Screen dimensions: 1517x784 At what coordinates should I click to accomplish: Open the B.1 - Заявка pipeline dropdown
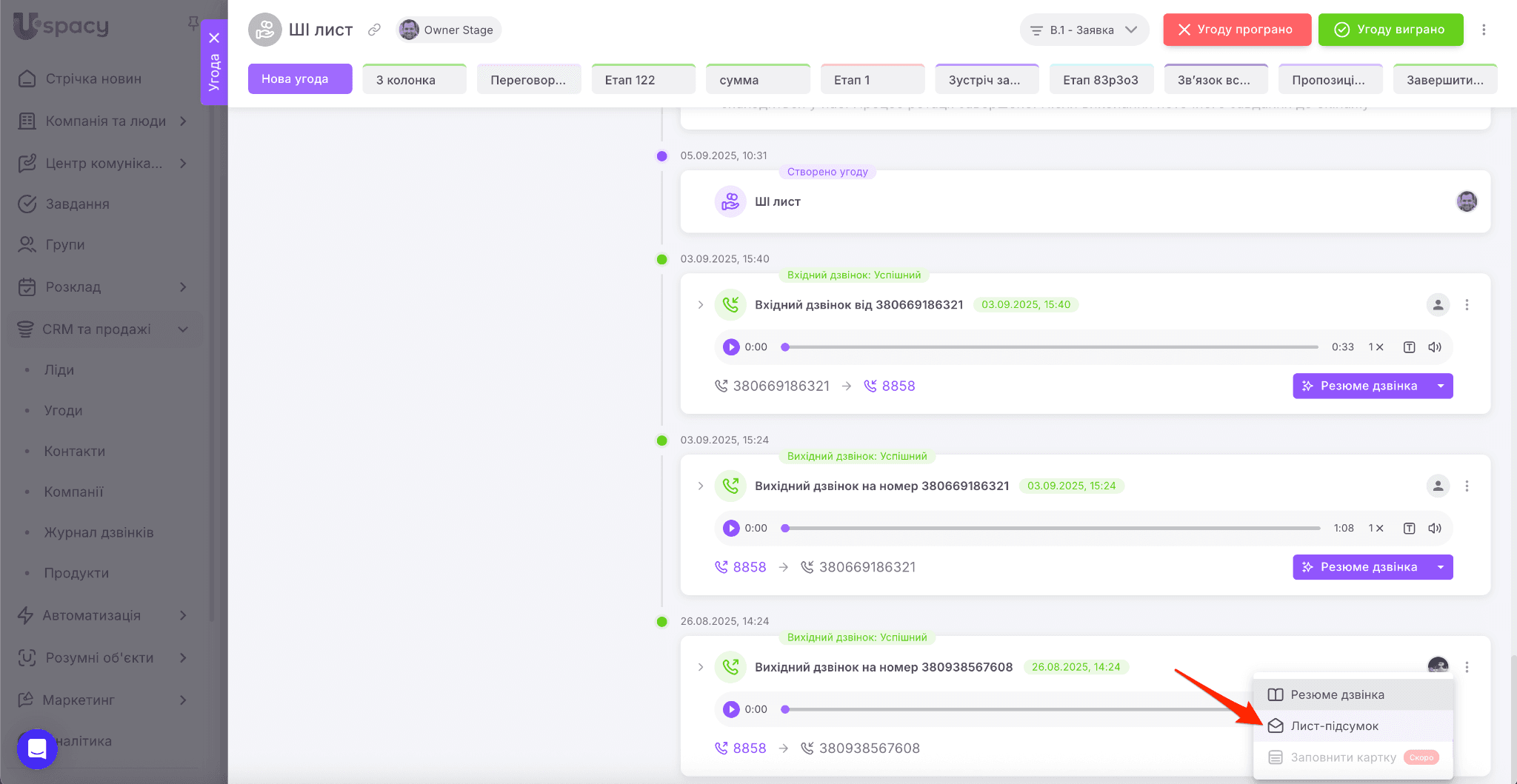point(1084,30)
